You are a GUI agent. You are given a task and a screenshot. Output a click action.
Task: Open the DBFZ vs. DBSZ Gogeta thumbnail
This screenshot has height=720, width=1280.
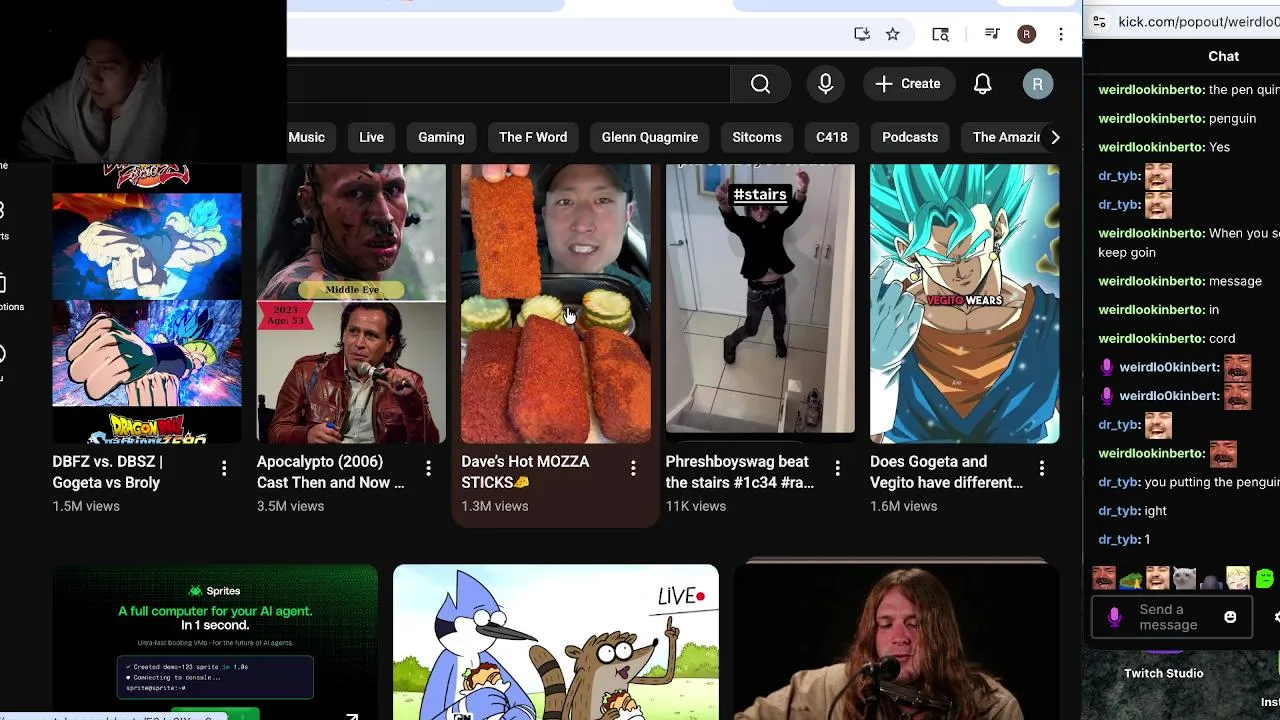(x=147, y=303)
